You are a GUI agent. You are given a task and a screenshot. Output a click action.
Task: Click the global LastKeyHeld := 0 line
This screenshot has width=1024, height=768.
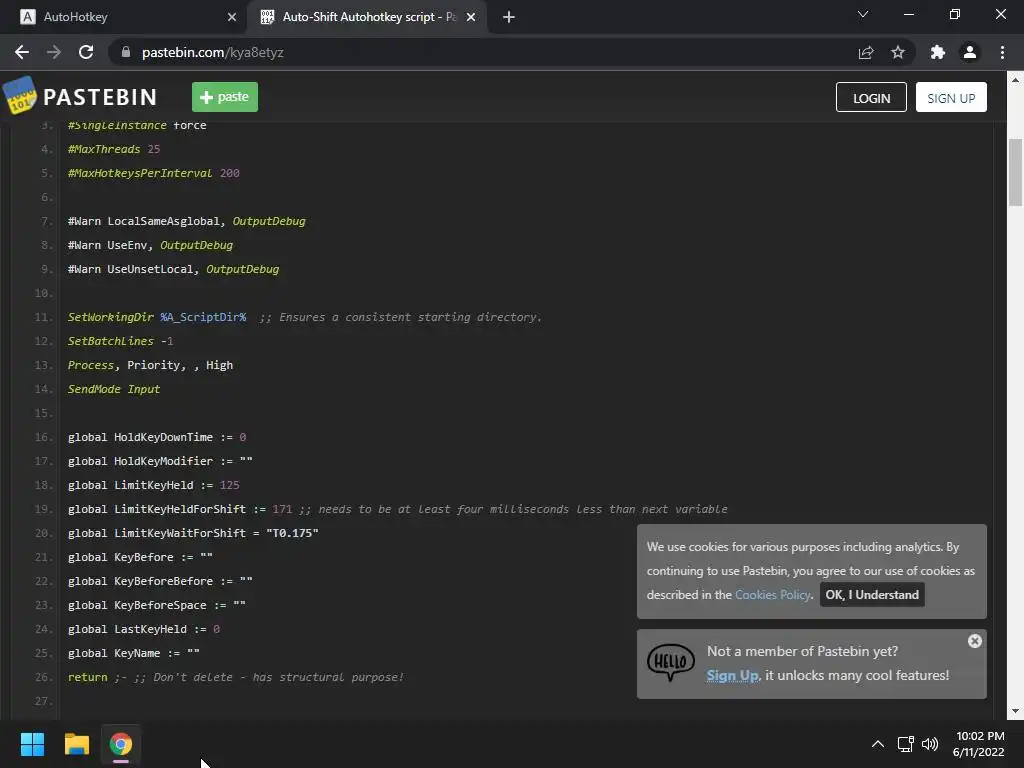(x=144, y=630)
